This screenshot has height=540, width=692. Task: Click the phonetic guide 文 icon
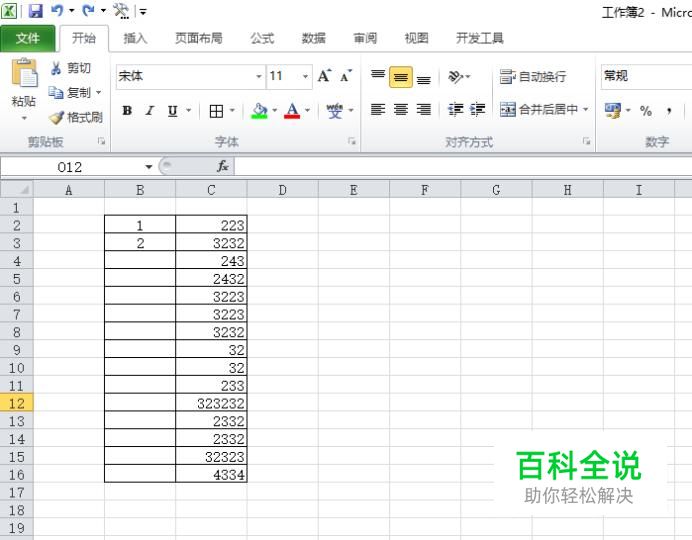[x=335, y=110]
